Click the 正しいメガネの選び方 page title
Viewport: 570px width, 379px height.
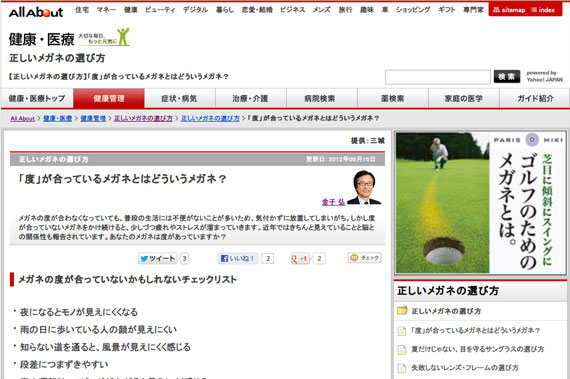(x=57, y=58)
